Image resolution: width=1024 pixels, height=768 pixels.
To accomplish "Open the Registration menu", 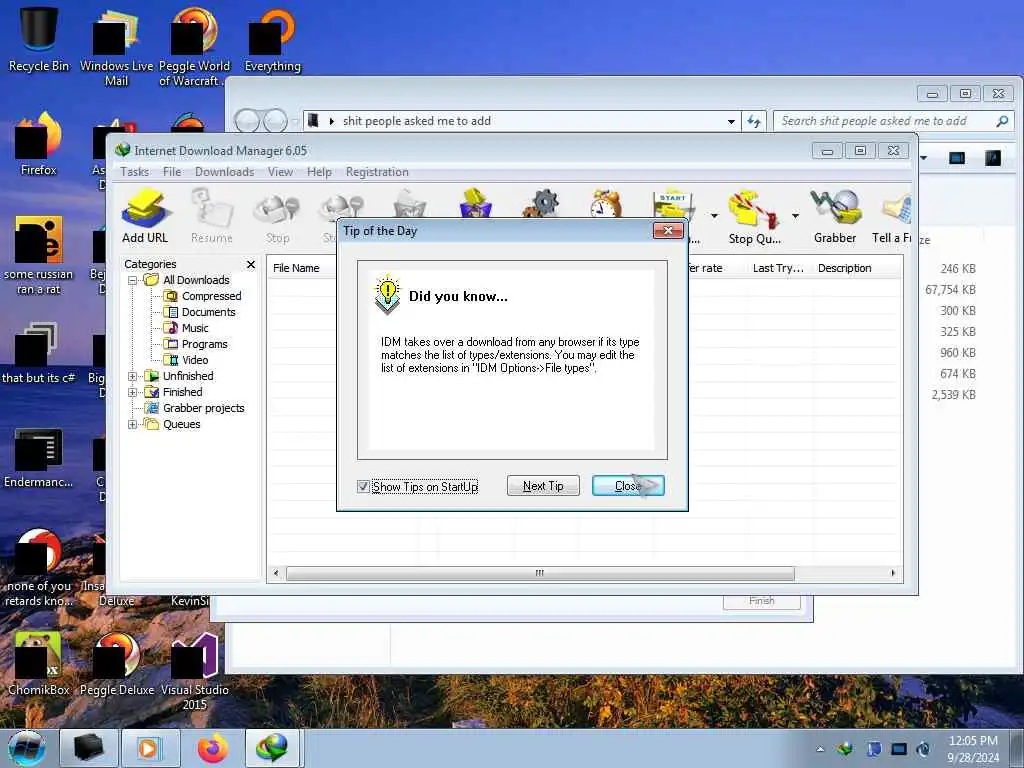I will click(377, 172).
